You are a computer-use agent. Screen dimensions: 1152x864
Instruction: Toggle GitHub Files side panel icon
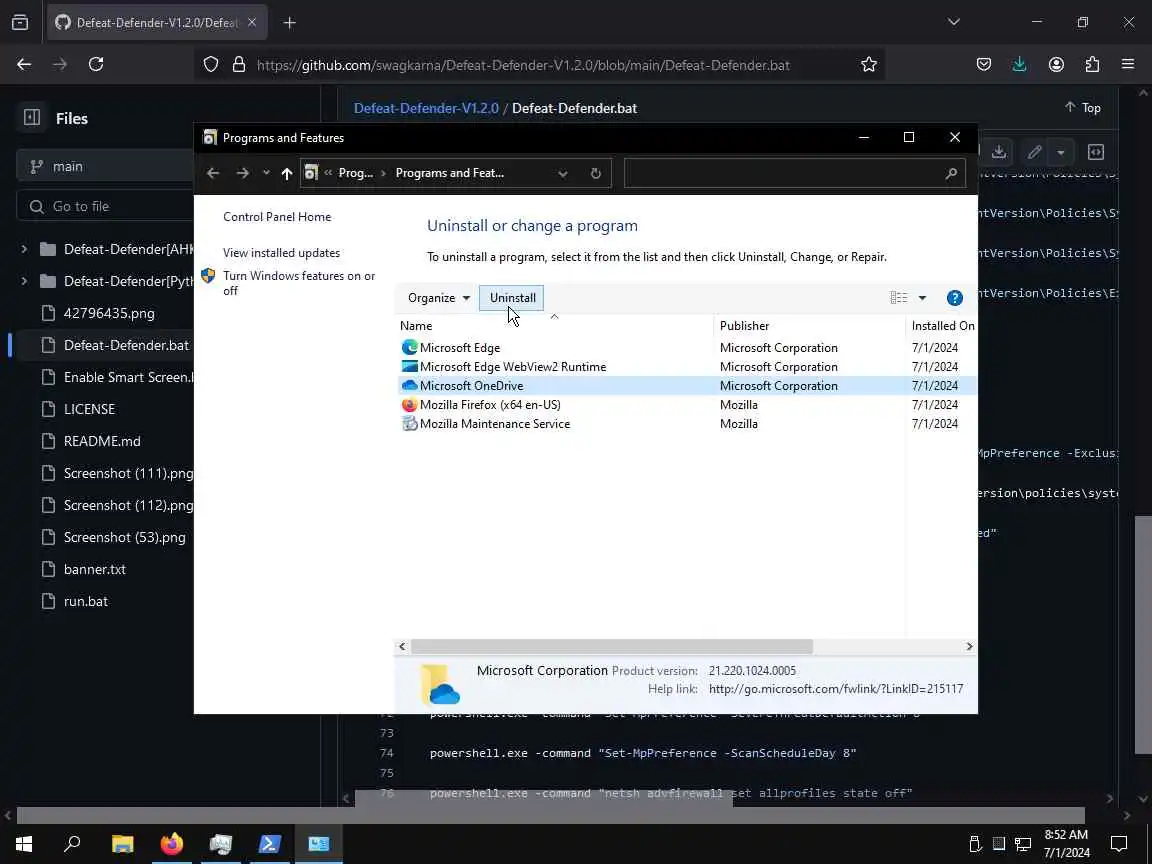(x=32, y=118)
